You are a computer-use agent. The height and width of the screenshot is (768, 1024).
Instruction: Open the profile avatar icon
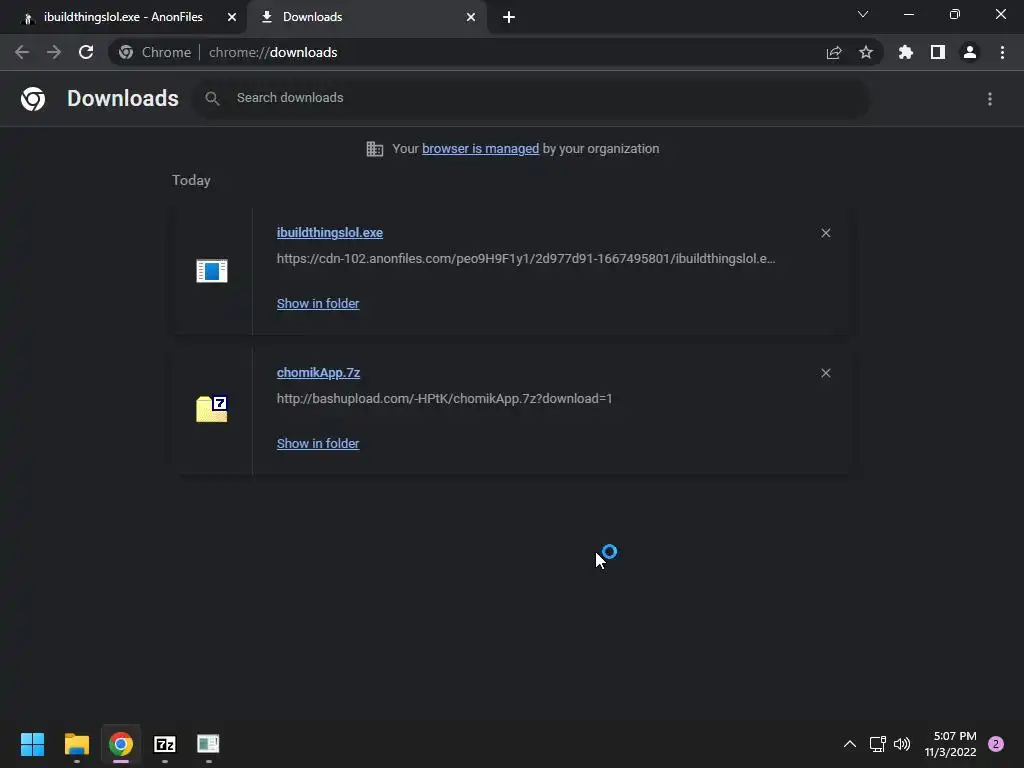pos(970,52)
